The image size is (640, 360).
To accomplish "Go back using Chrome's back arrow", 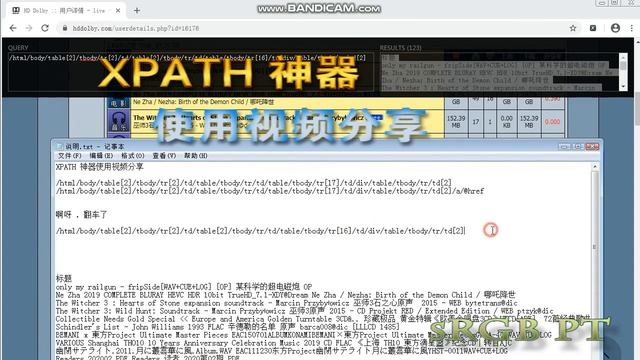I will tap(13, 28).
